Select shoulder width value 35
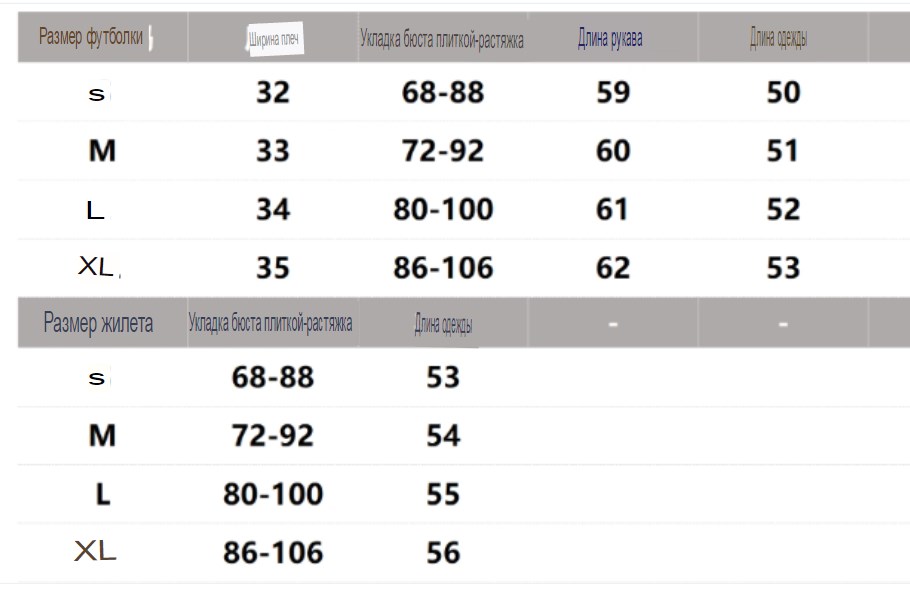The height and width of the screenshot is (610, 910). point(273,268)
